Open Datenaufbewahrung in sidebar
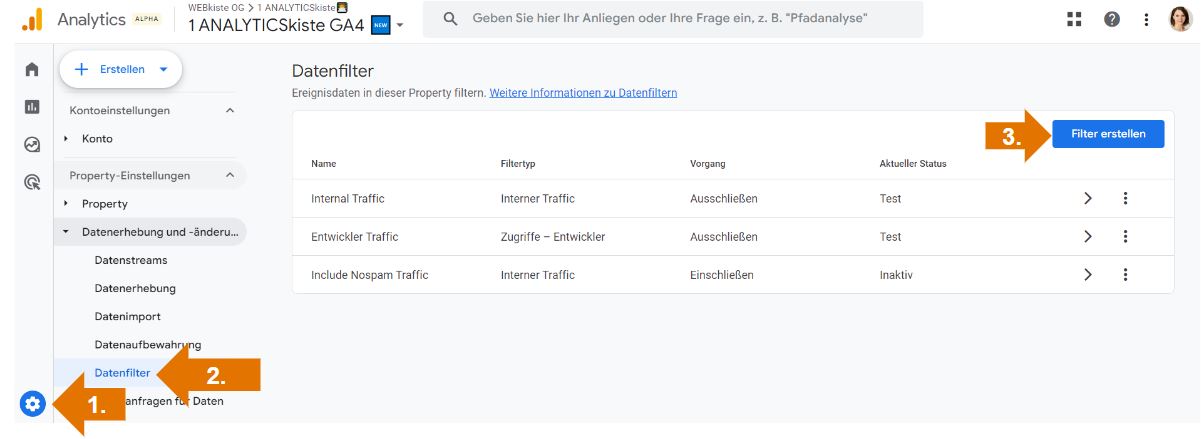1201x439 pixels. point(148,345)
